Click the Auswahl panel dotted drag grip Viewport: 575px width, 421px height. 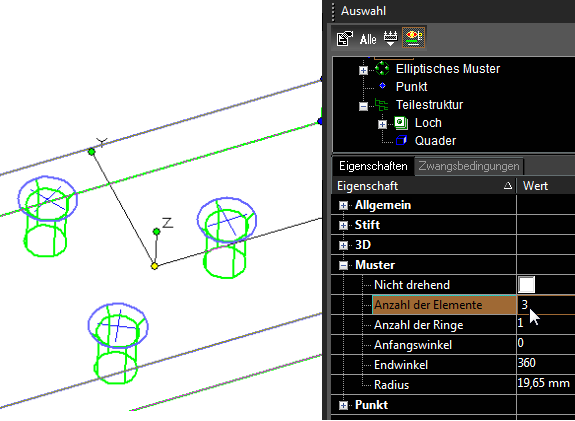coord(333,12)
